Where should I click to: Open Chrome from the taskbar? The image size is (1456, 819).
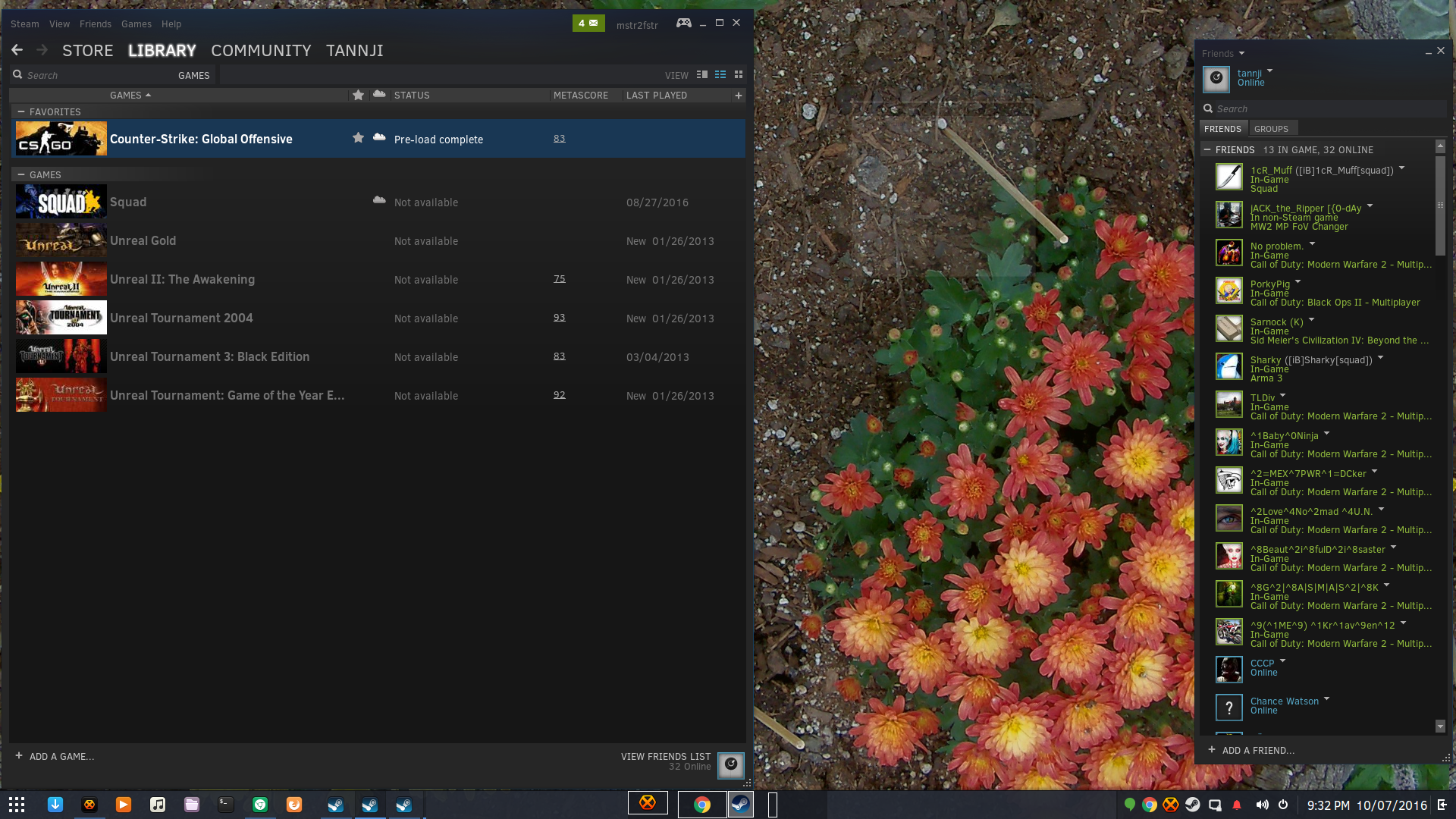click(702, 805)
